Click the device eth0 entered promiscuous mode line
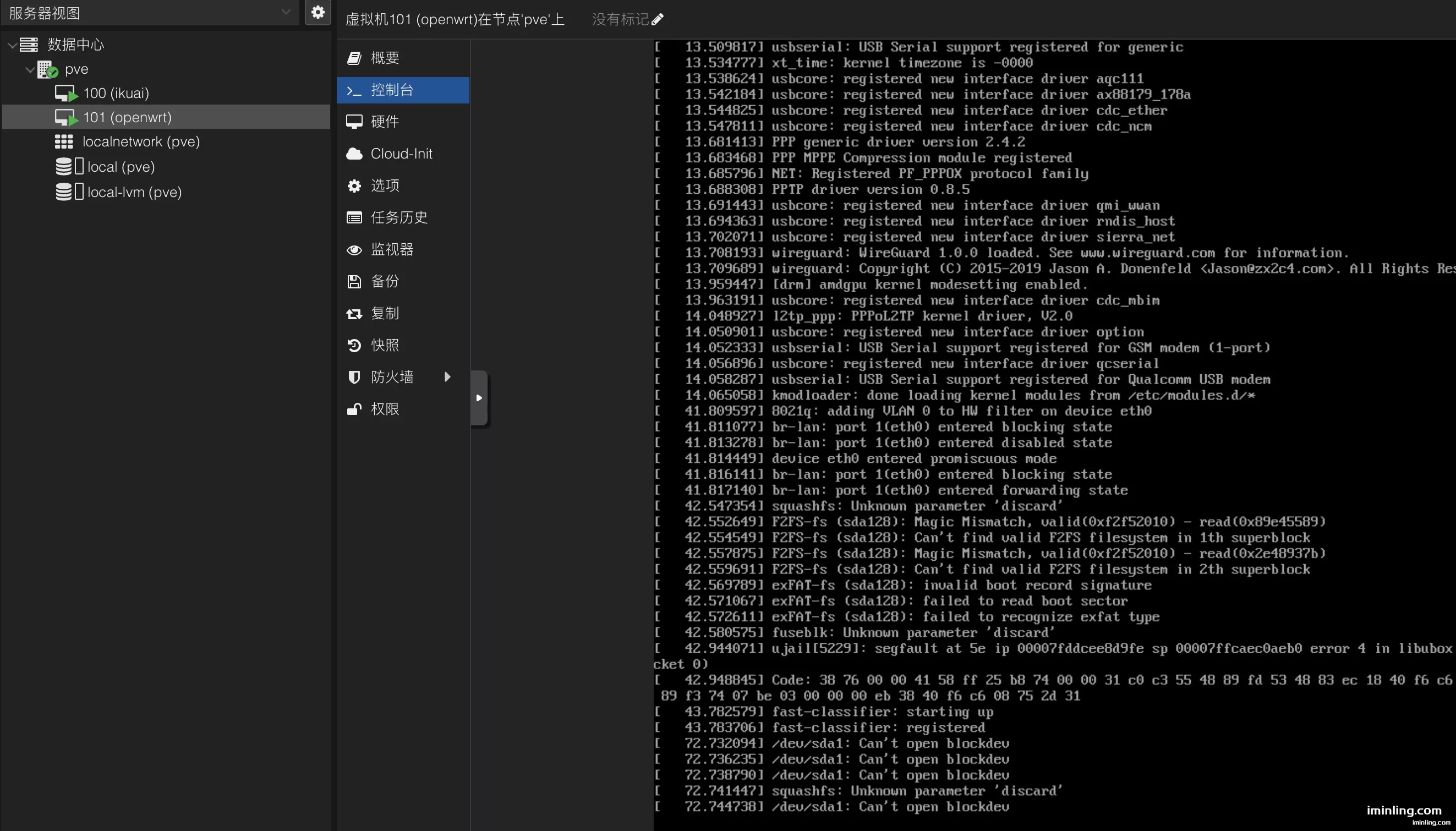The image size is (1456, 831). tap(855, 458)
